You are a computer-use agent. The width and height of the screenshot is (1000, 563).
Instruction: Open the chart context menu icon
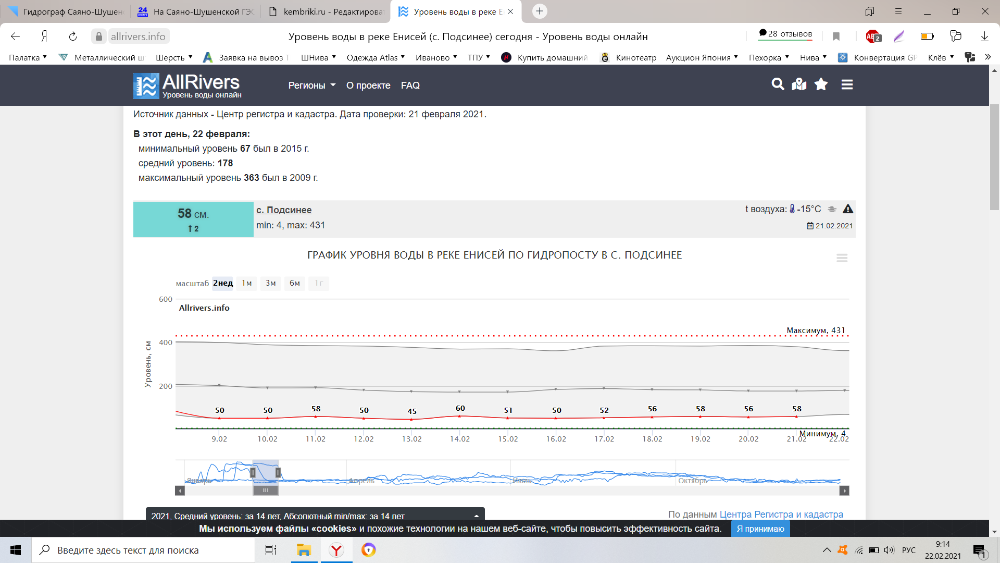point(842,258)
